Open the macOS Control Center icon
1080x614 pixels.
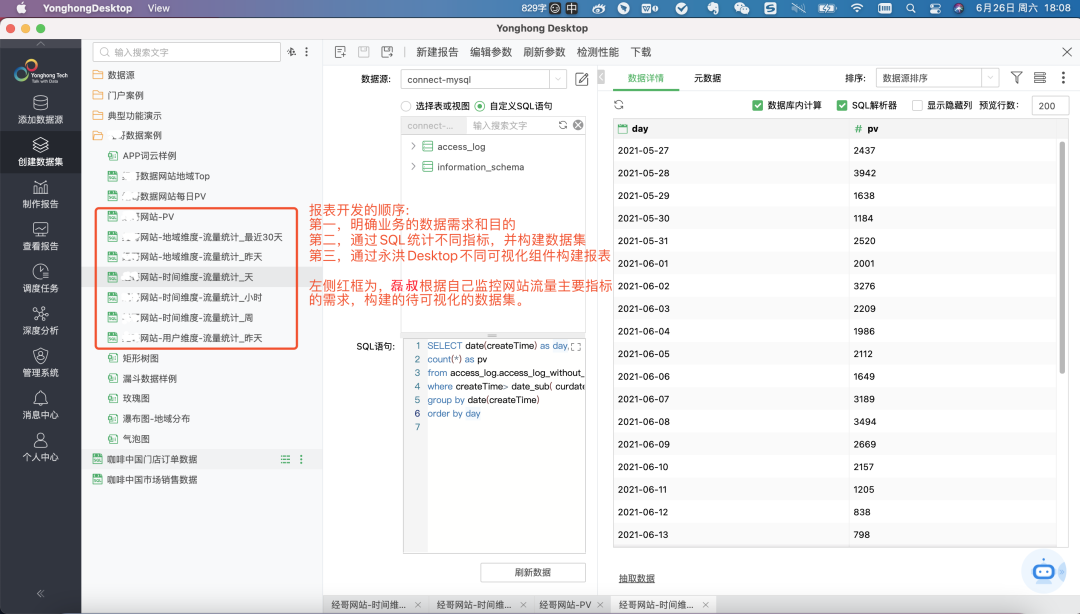(x=935, y=8)
